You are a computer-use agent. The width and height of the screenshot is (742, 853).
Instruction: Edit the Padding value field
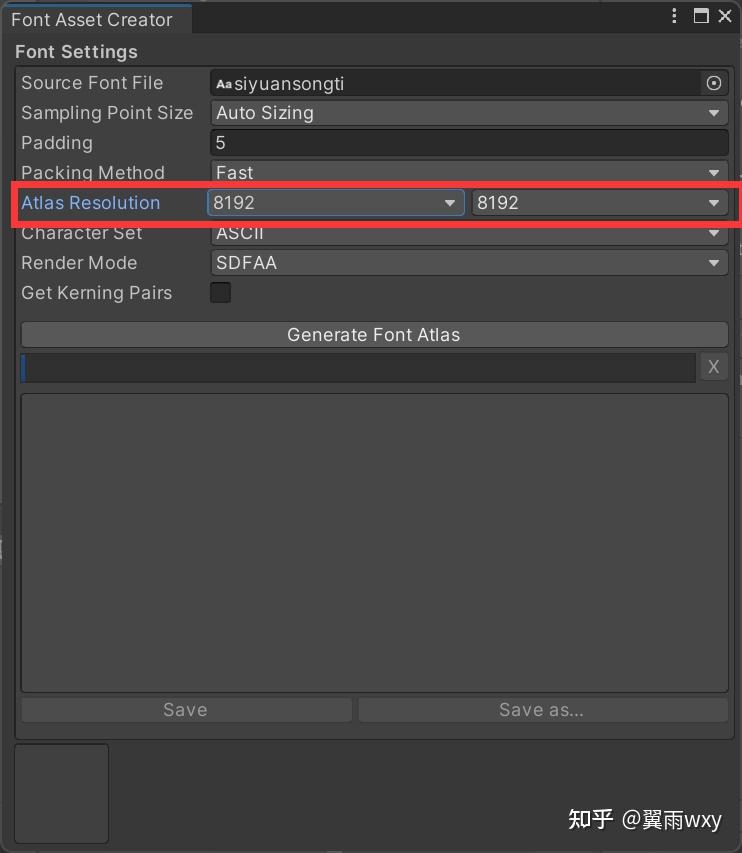468,143
